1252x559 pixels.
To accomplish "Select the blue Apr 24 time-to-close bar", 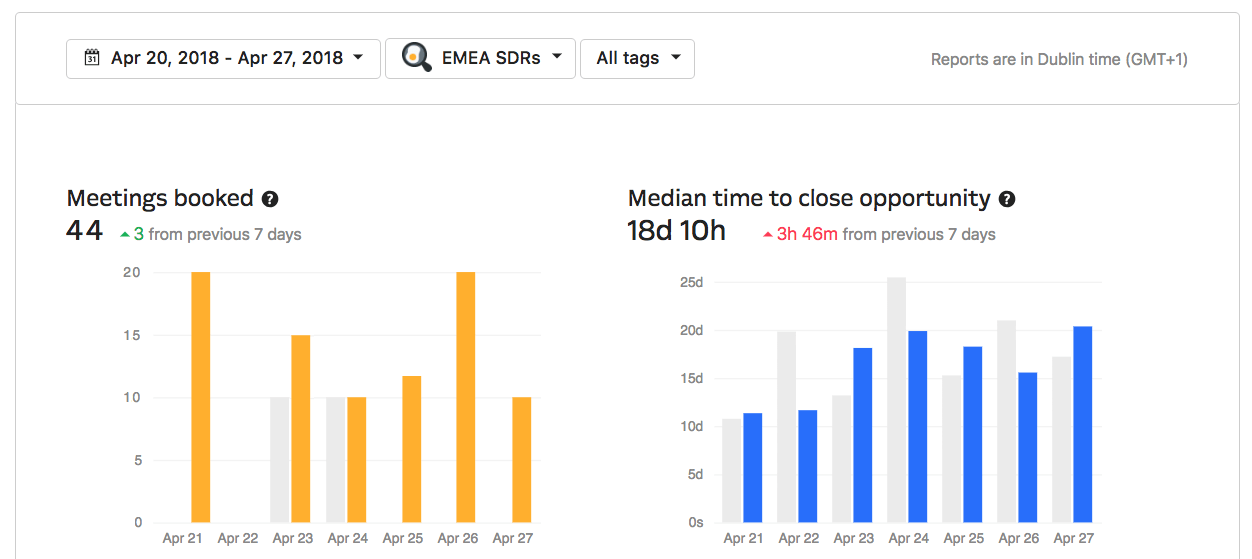I will pyautogui.click(x=917, y=426).
